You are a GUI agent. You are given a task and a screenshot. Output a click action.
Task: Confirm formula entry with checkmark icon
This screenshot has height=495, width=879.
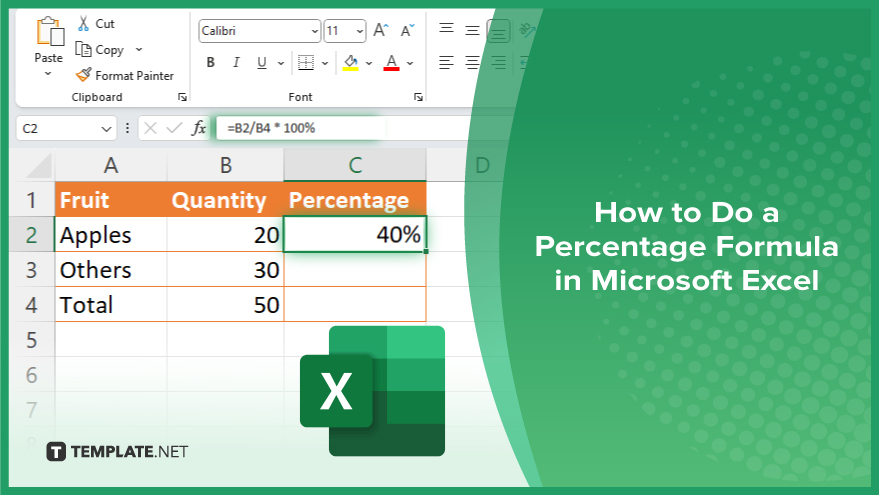click(174, 128)
